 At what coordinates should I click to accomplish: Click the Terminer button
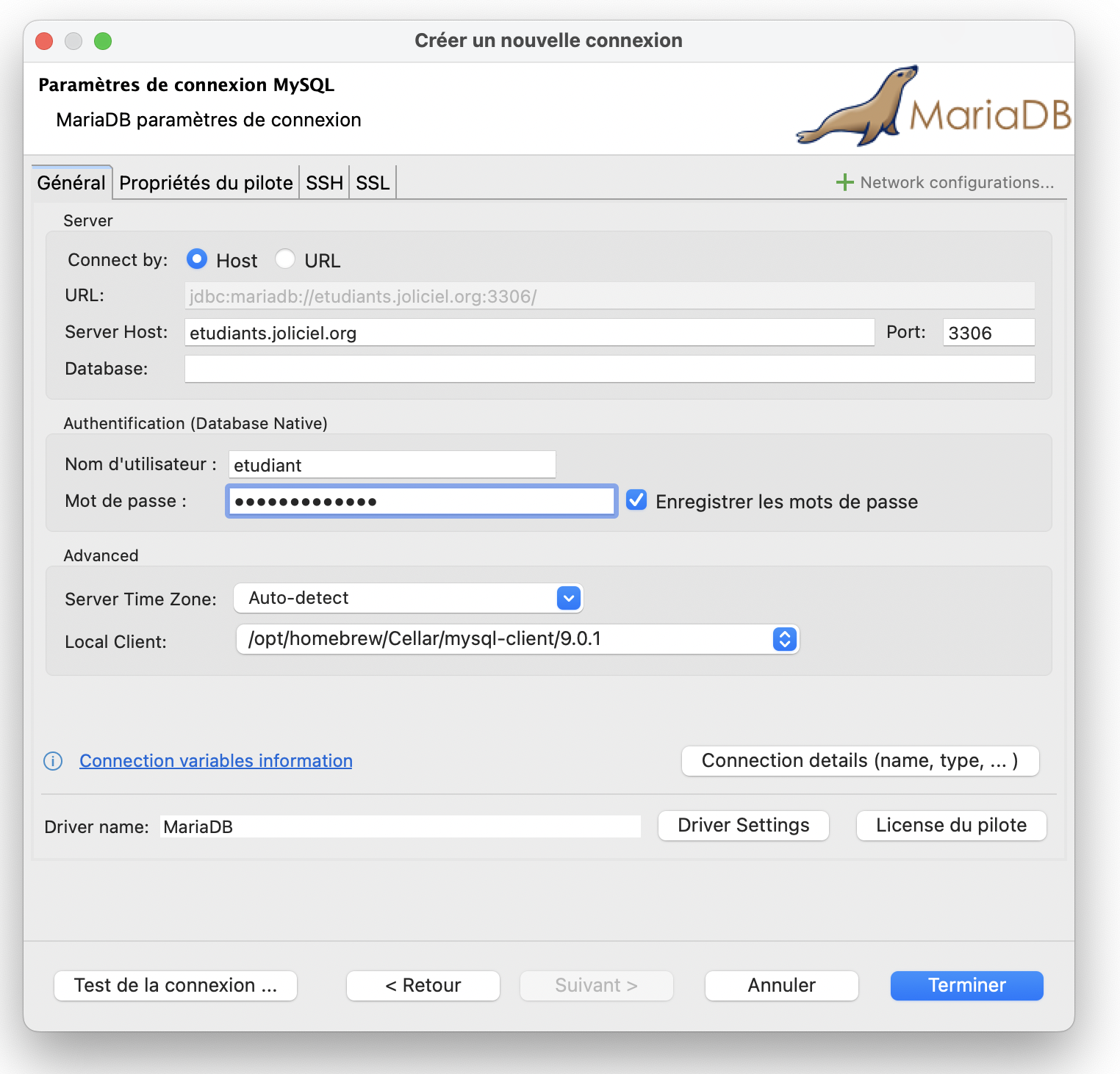[x=966, y=985]
